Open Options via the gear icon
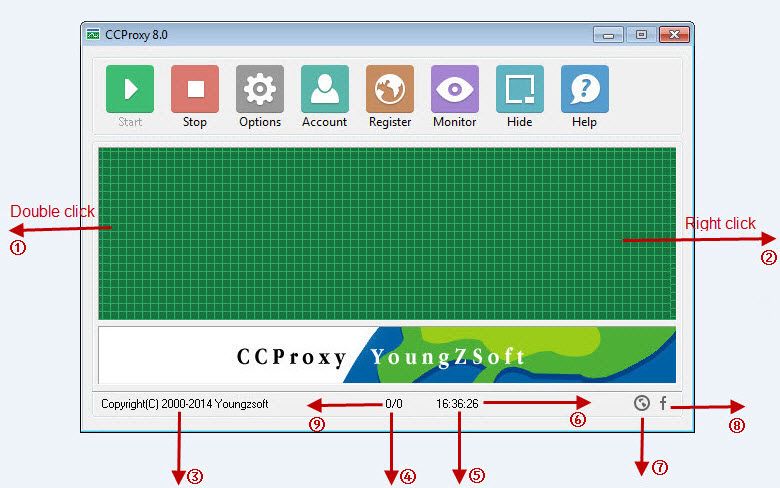780x488 pixels. click(260, 89)
